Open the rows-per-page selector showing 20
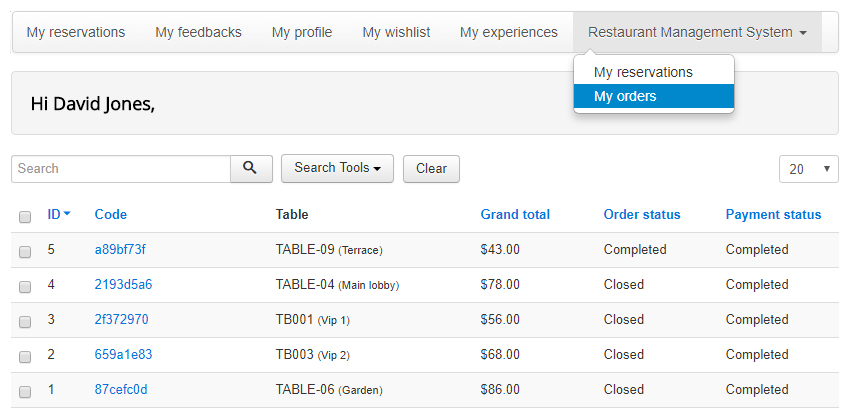This screenshot has width=850, height=420. tap(808, 170)
